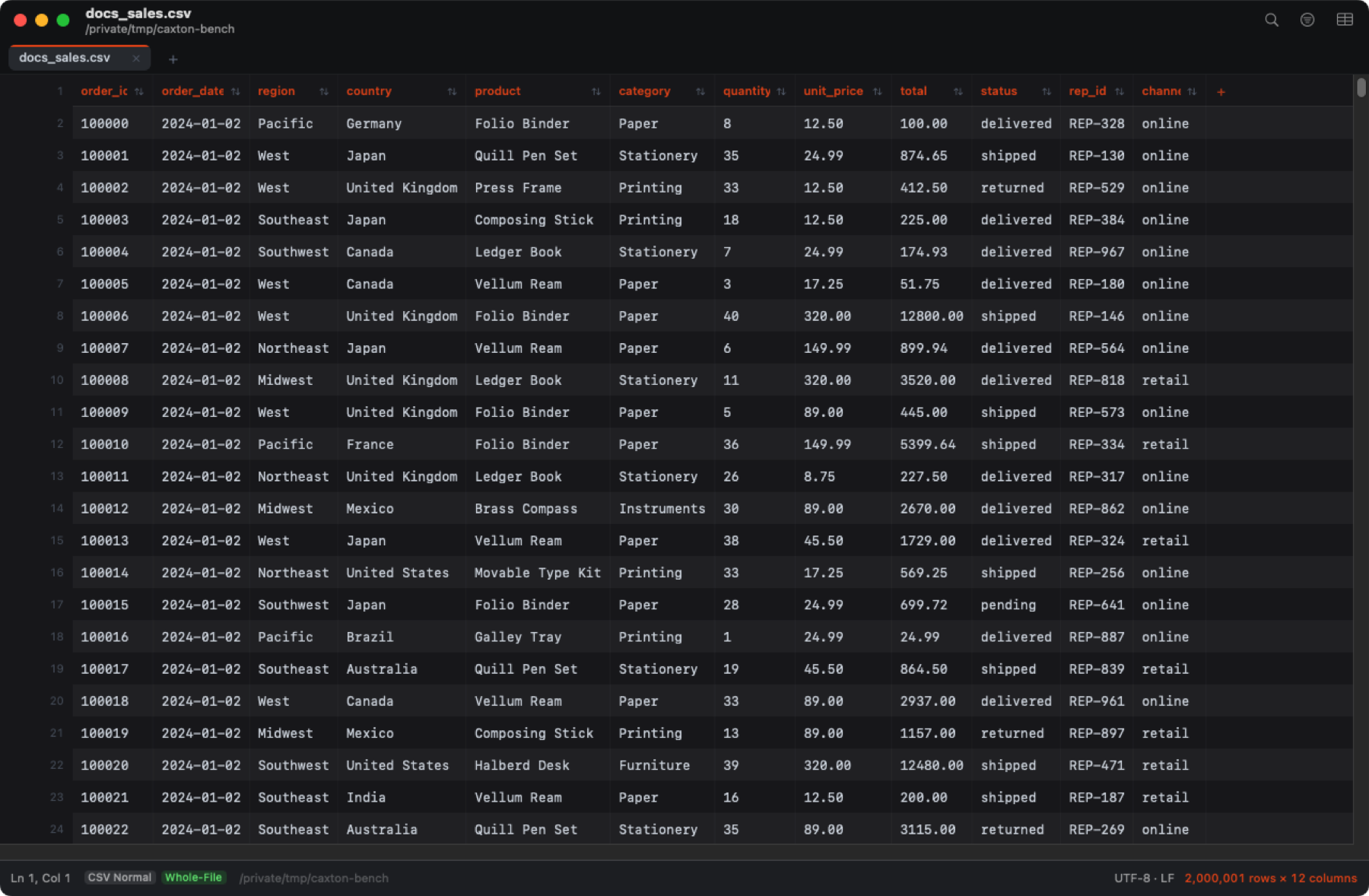
Task: Select the REP-887 rep_id cell
Action: point(1097,637)
